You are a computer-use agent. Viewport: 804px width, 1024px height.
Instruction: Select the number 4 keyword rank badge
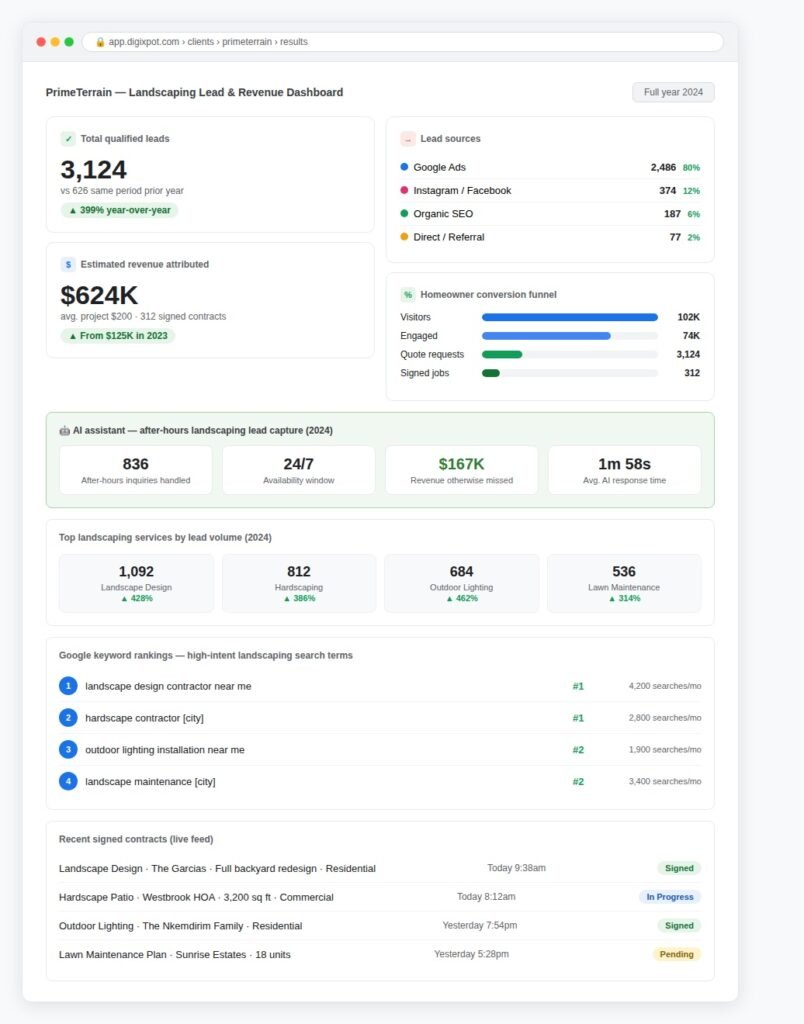click(x=68, y=782)
